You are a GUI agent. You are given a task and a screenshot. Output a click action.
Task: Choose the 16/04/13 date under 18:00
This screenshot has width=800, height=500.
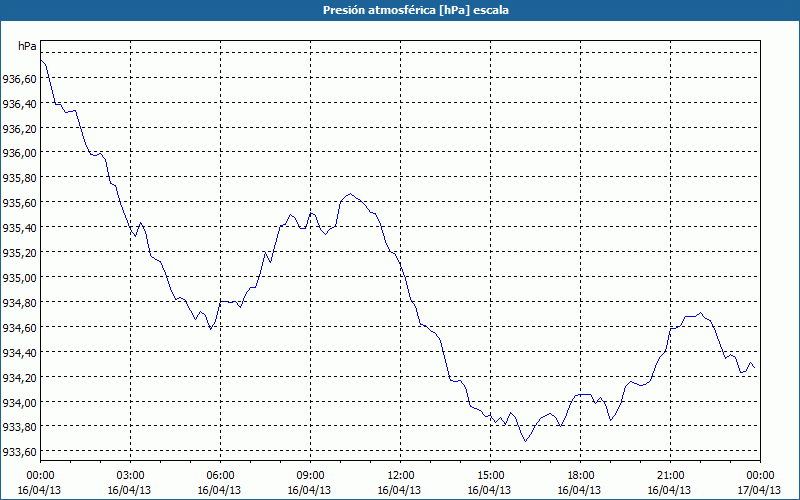580,490
